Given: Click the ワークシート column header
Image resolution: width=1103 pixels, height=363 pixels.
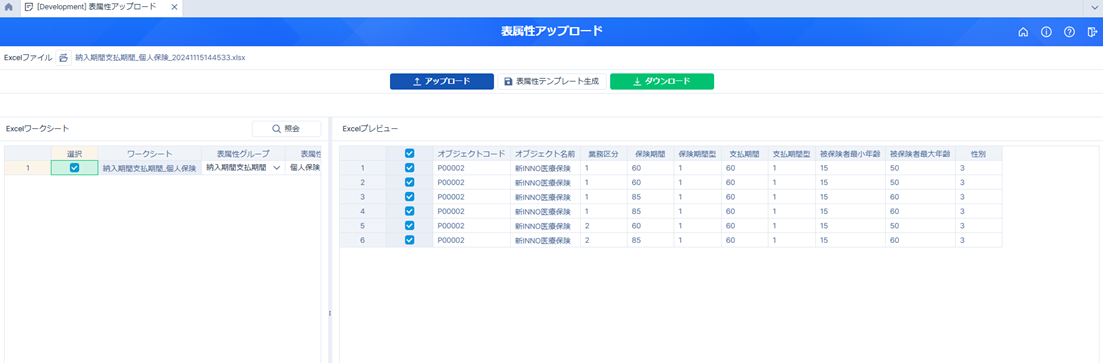Looking at the screenshot, I should pos(149,153).
